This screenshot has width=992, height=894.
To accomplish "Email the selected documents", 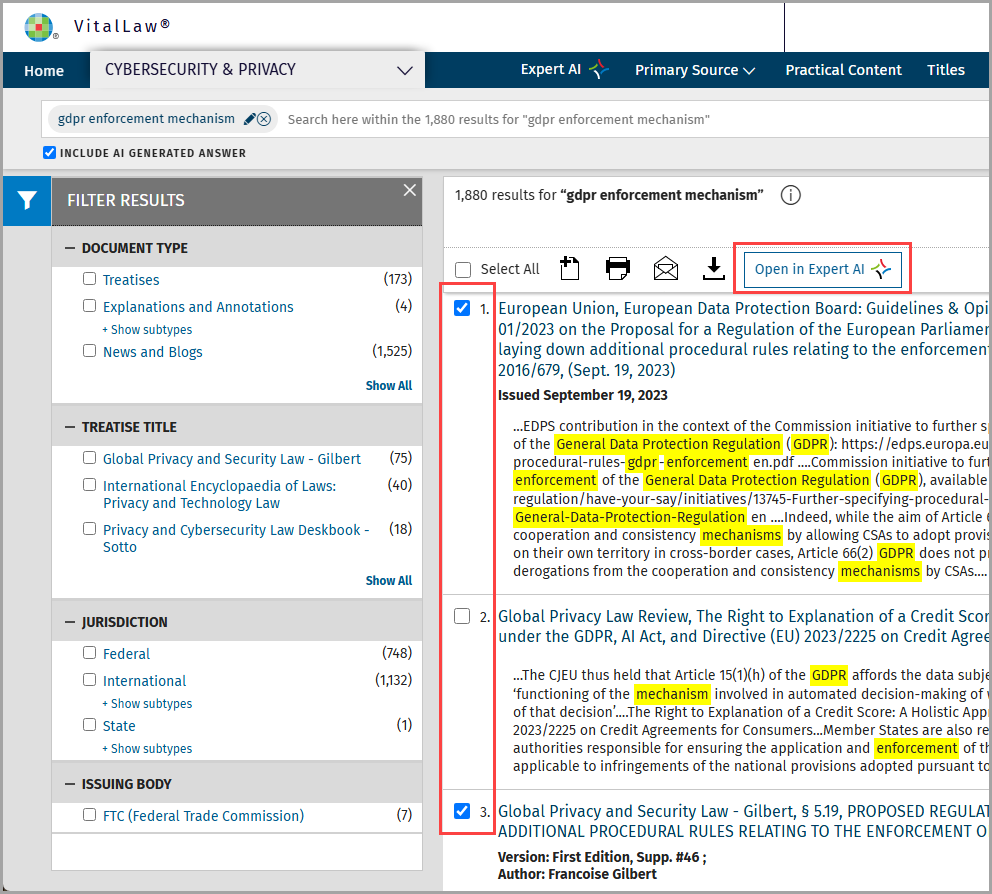I will coord(666,268).
